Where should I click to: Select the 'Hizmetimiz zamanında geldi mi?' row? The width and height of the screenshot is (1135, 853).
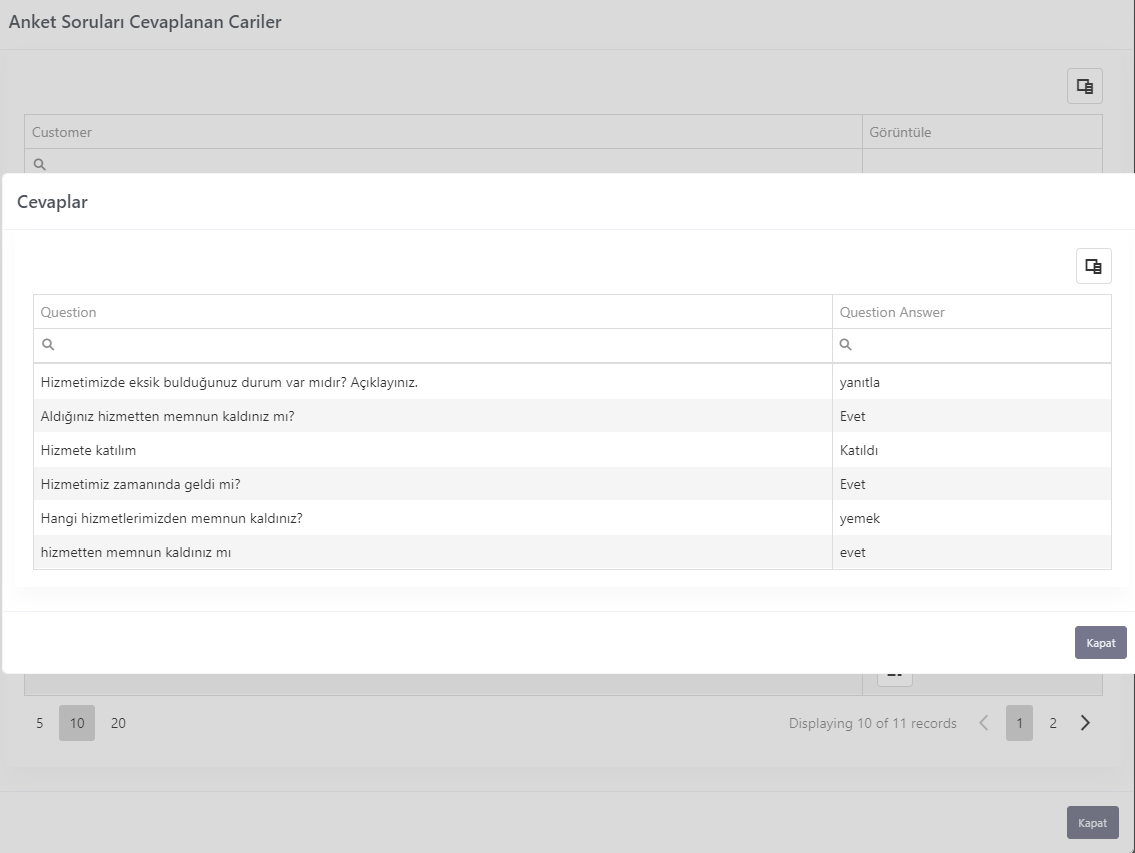coord(572,484)
